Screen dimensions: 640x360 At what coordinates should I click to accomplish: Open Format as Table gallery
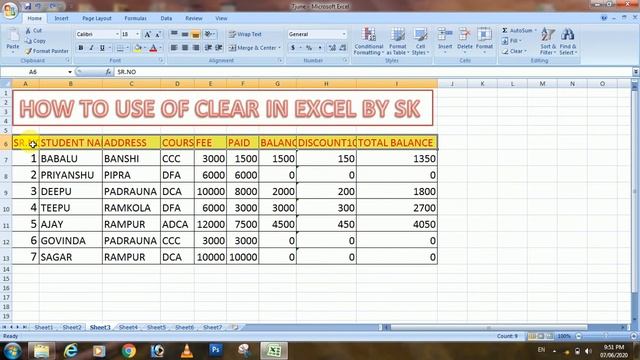tap(398, 41)
